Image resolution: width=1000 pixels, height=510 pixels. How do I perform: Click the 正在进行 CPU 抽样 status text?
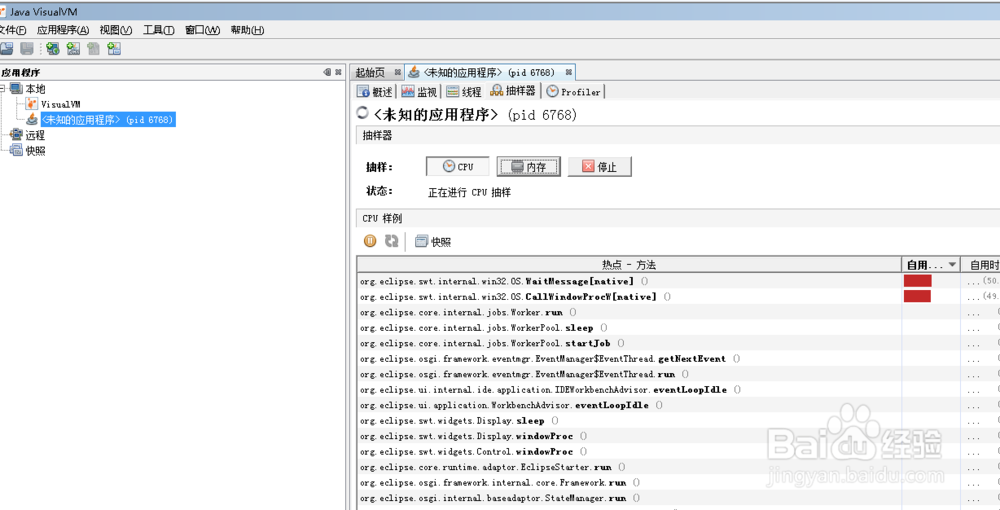(x=469, y=193)
